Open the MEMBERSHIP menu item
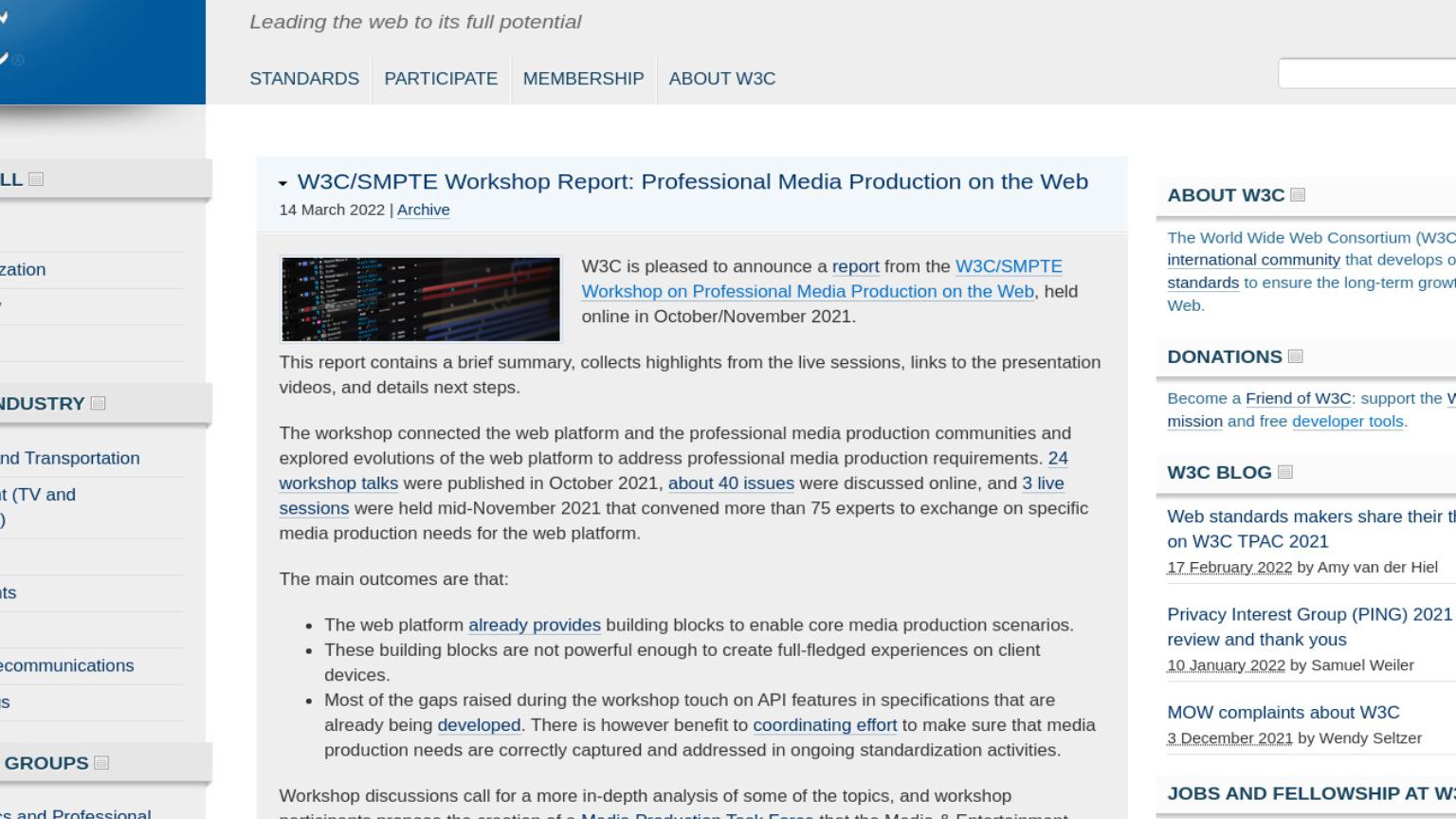The image size is (1456, 819). (583, 79)
